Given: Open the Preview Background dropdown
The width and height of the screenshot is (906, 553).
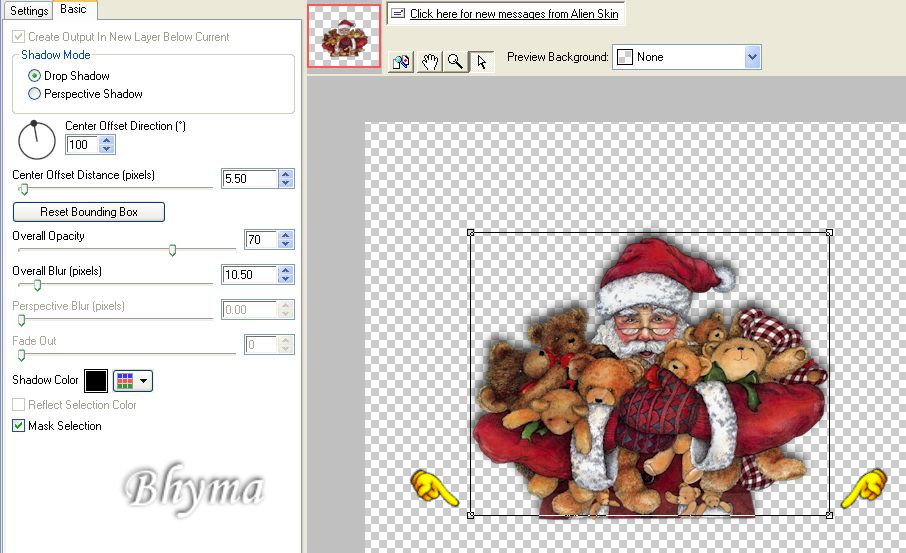Looking at the screenshot, I should (x=752, y=57).
